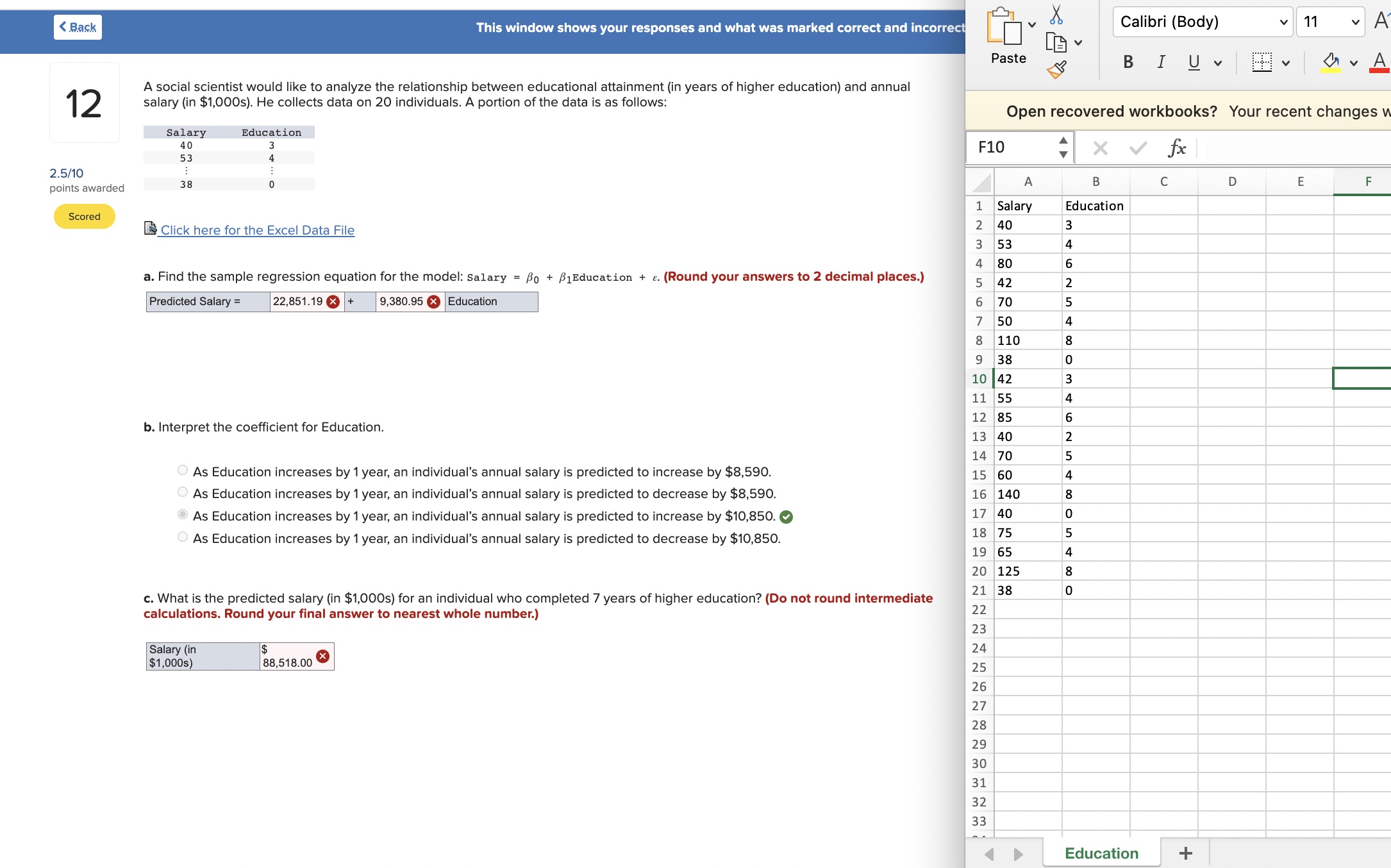Select the 'increase by $8,590' radio option
1391x868 pixels.
(x=182, y=470)
